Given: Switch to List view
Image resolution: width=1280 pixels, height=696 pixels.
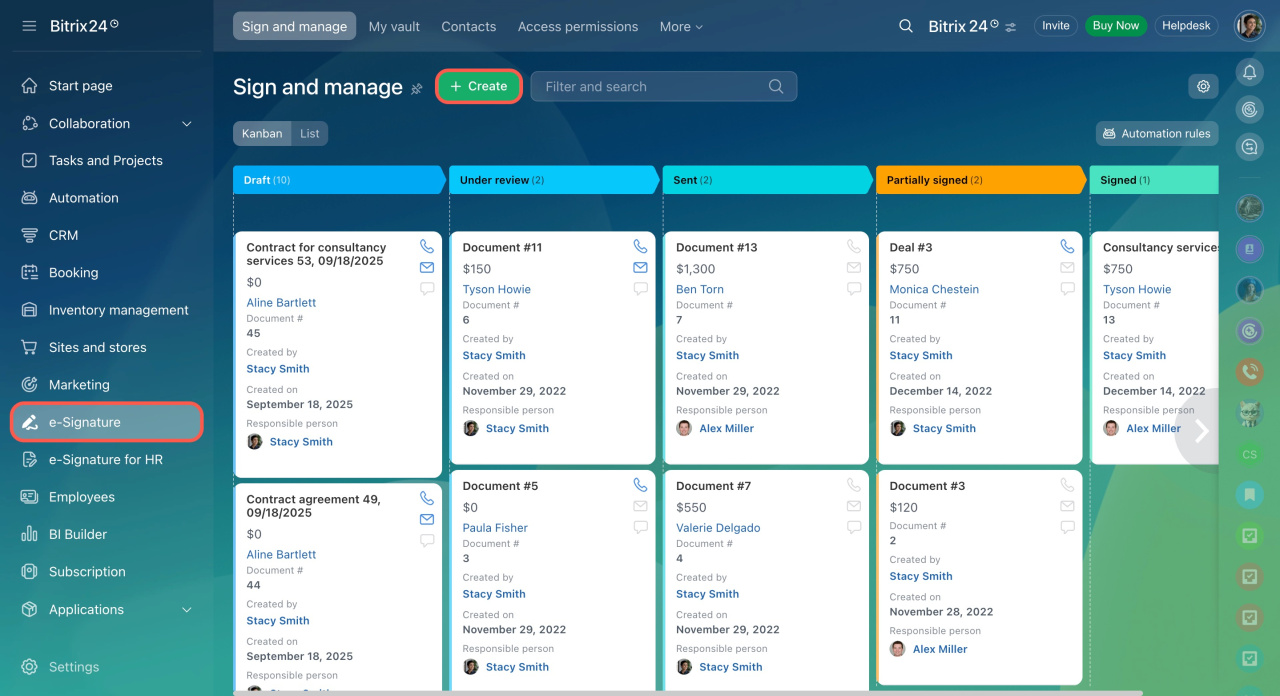Looking at the screenshot, I should point(310,134).
